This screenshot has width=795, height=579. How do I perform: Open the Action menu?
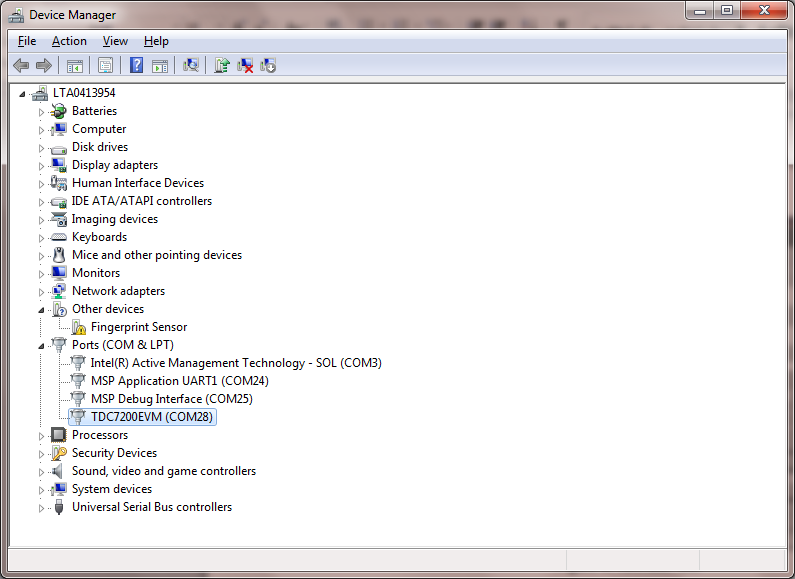(x=69, y=41)
